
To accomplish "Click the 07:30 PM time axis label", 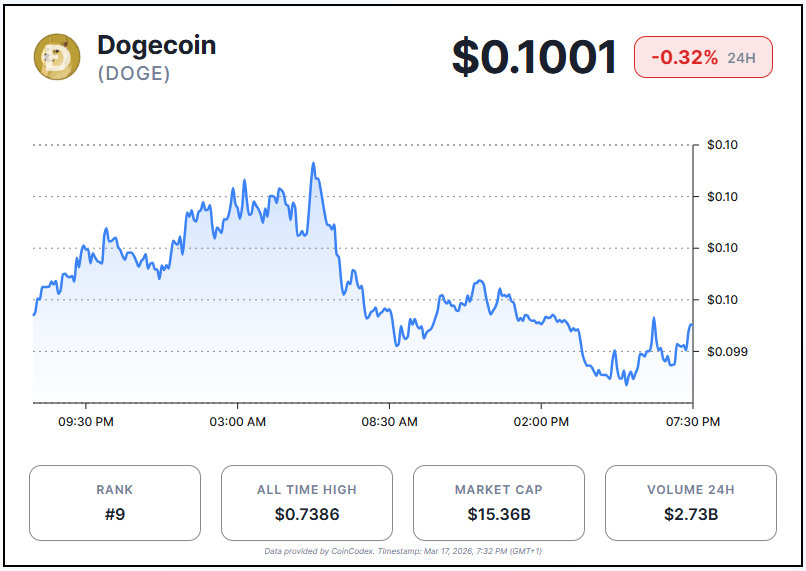I will (x=693, y=422).
